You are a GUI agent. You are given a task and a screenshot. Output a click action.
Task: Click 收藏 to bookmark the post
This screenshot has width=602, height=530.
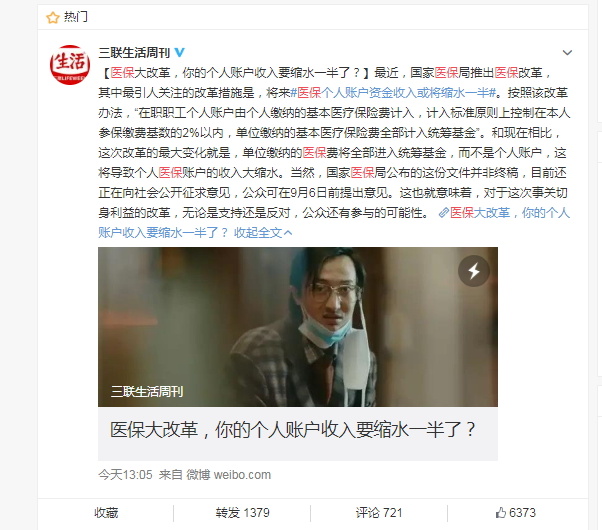click(106, 513)
